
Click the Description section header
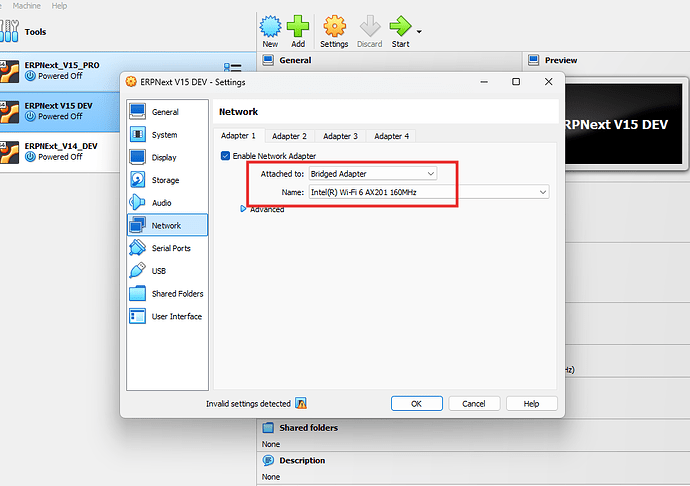tap(302, 460)
